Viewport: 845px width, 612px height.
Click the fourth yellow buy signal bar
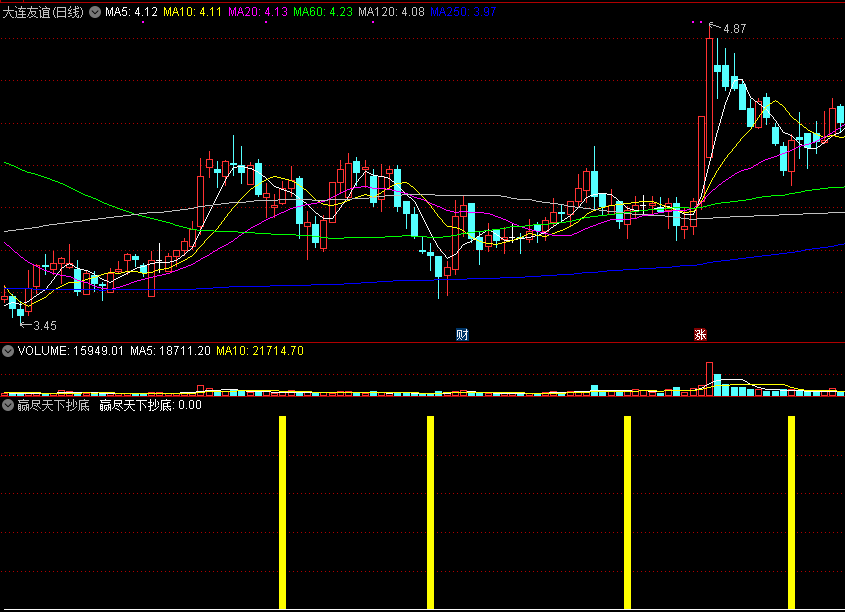click(791, 512)
